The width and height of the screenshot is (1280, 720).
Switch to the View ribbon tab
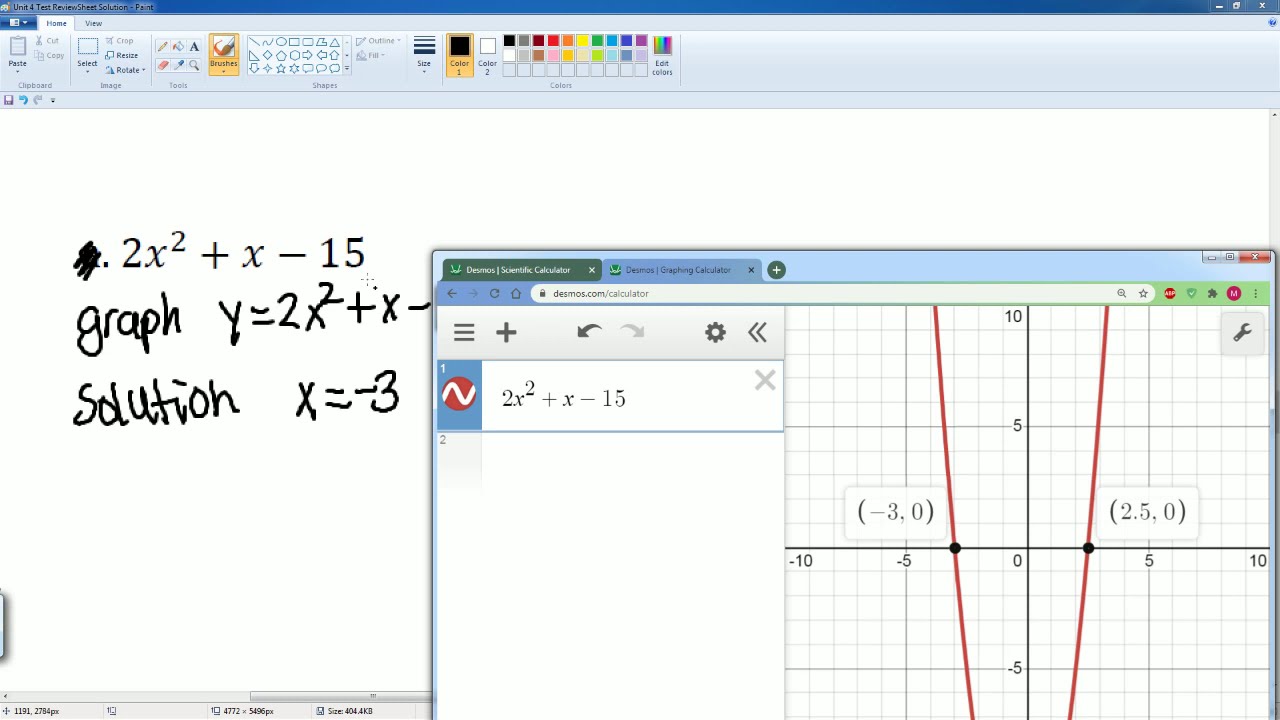coord(93,23)
